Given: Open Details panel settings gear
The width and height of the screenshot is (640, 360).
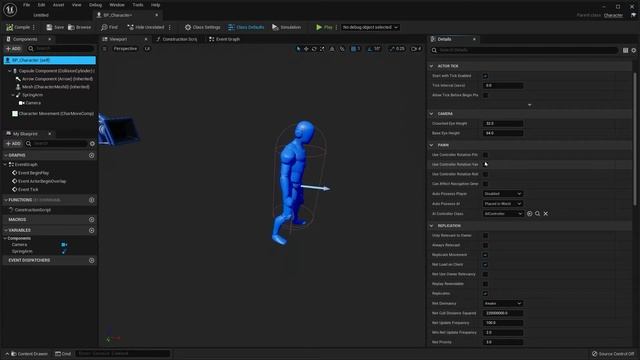Looking at the screenshot, I should click(633, 50).
